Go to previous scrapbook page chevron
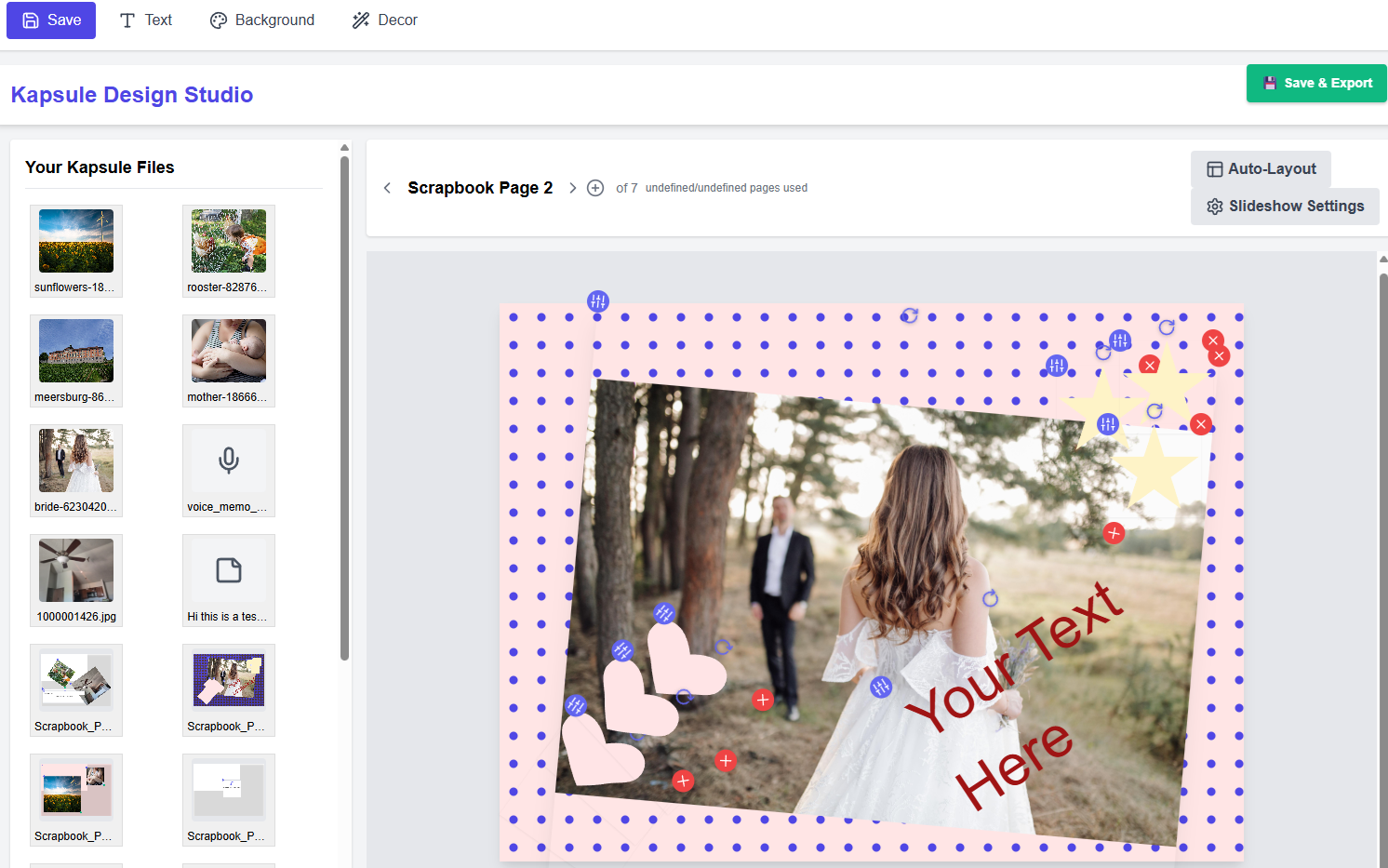The height and width of the screenshot is (868, 1388). [x=387, y=188]
